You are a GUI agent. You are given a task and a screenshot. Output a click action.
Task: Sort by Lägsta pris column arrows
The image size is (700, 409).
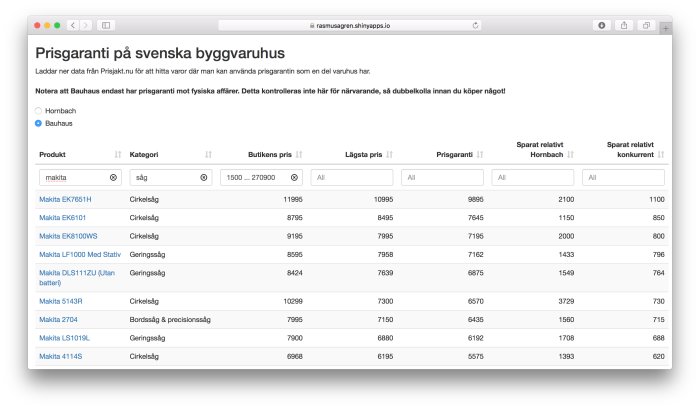[390, 154]
